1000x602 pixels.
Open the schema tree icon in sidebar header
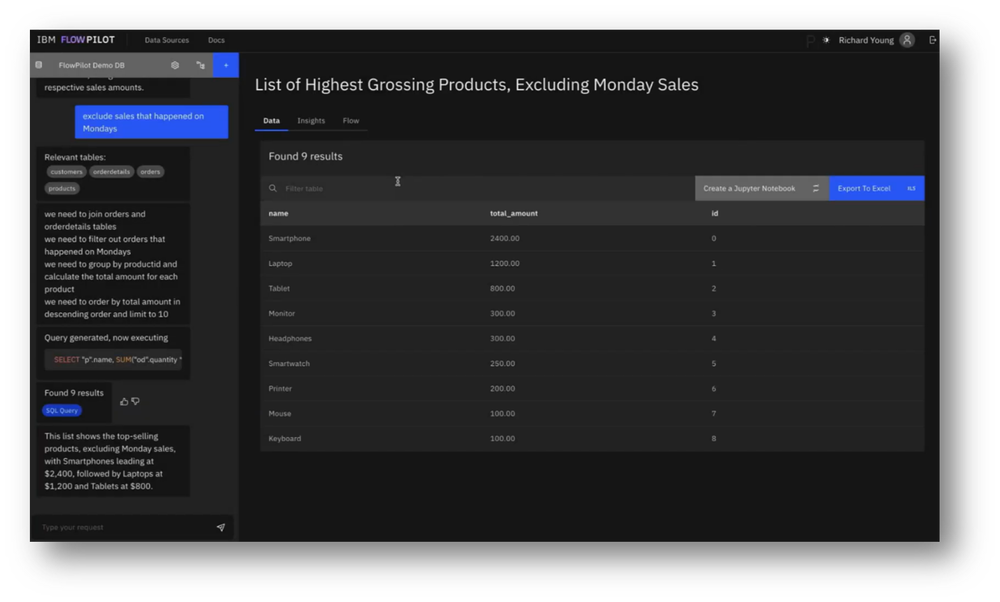200,65
